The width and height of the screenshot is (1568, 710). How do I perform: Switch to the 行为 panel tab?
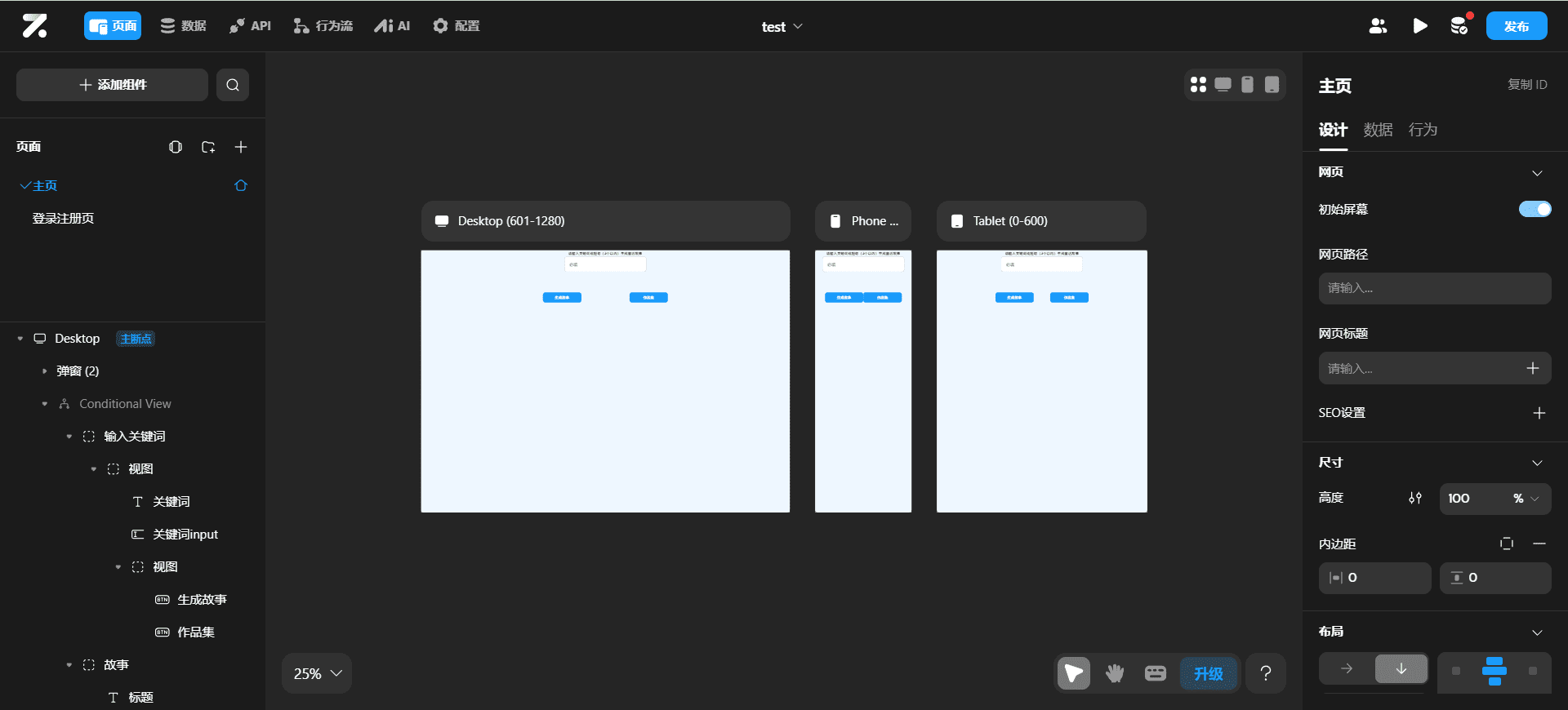click(x=1423, y=130)
